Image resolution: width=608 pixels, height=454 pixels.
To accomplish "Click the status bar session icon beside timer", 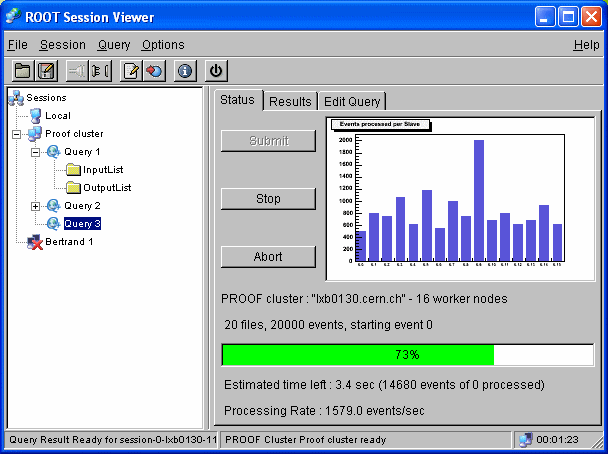I will pos(525,440).
